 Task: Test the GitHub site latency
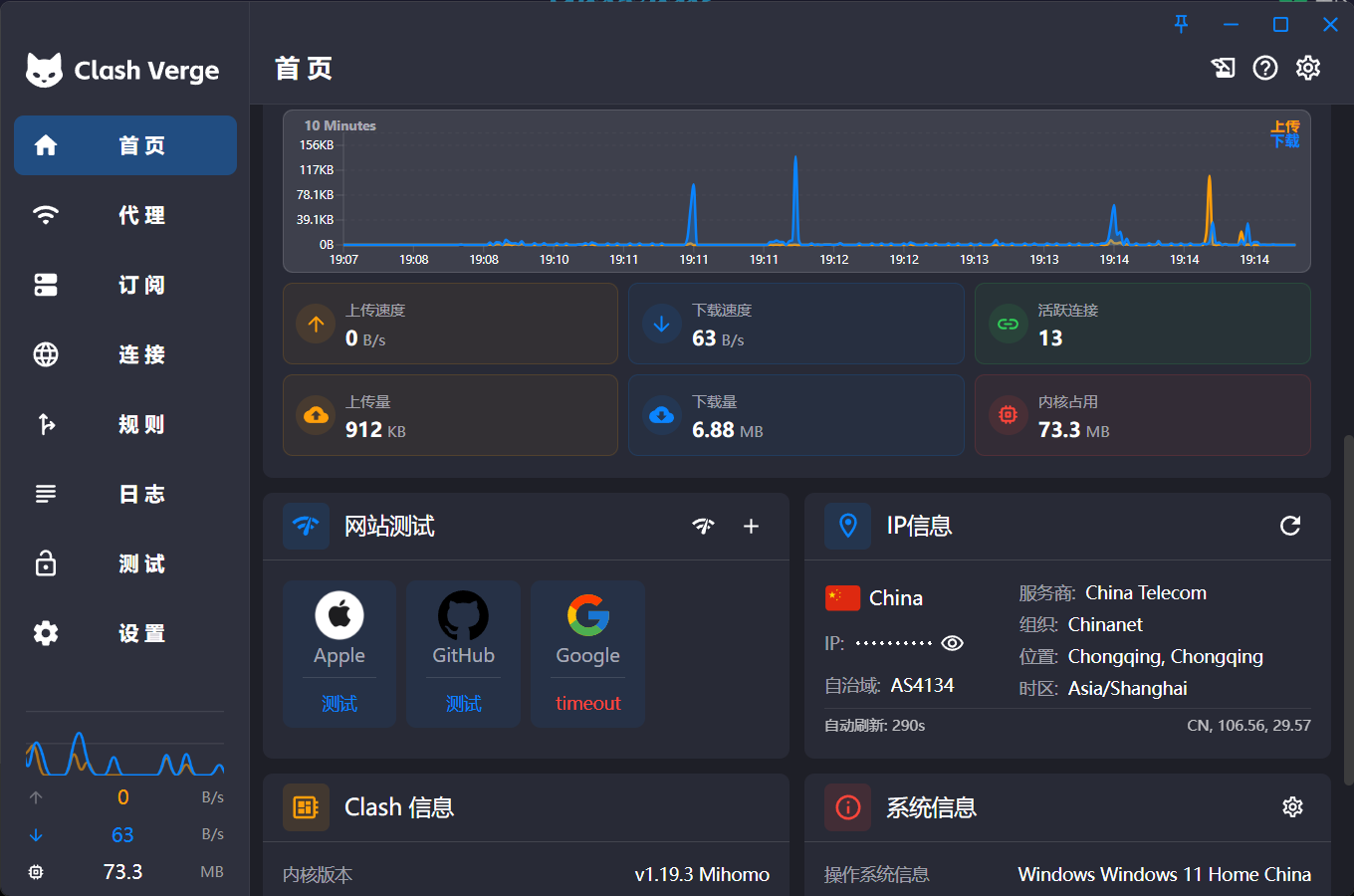tap(463, 703)
